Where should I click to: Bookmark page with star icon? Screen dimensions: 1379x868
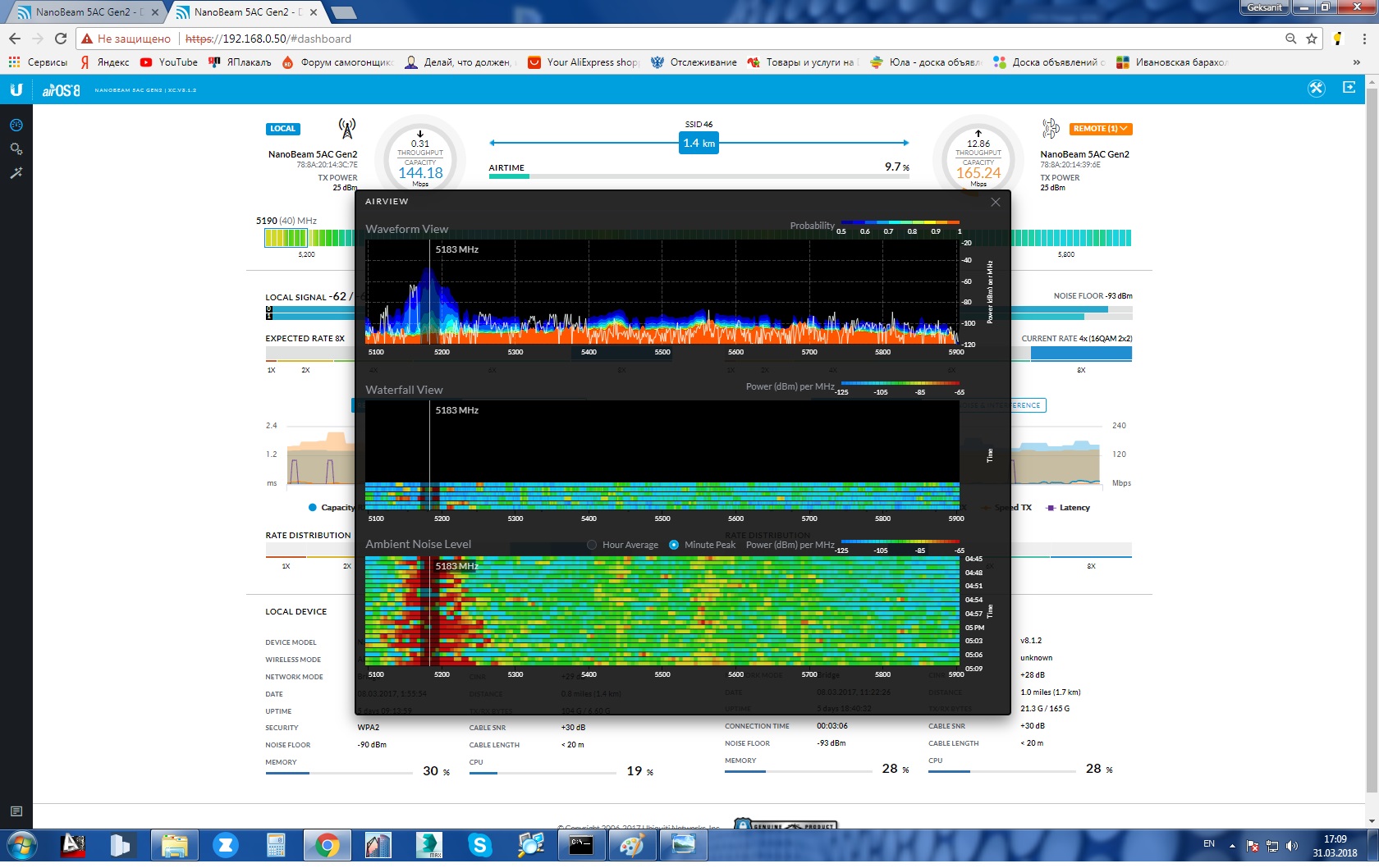[x=1312, y=39]
